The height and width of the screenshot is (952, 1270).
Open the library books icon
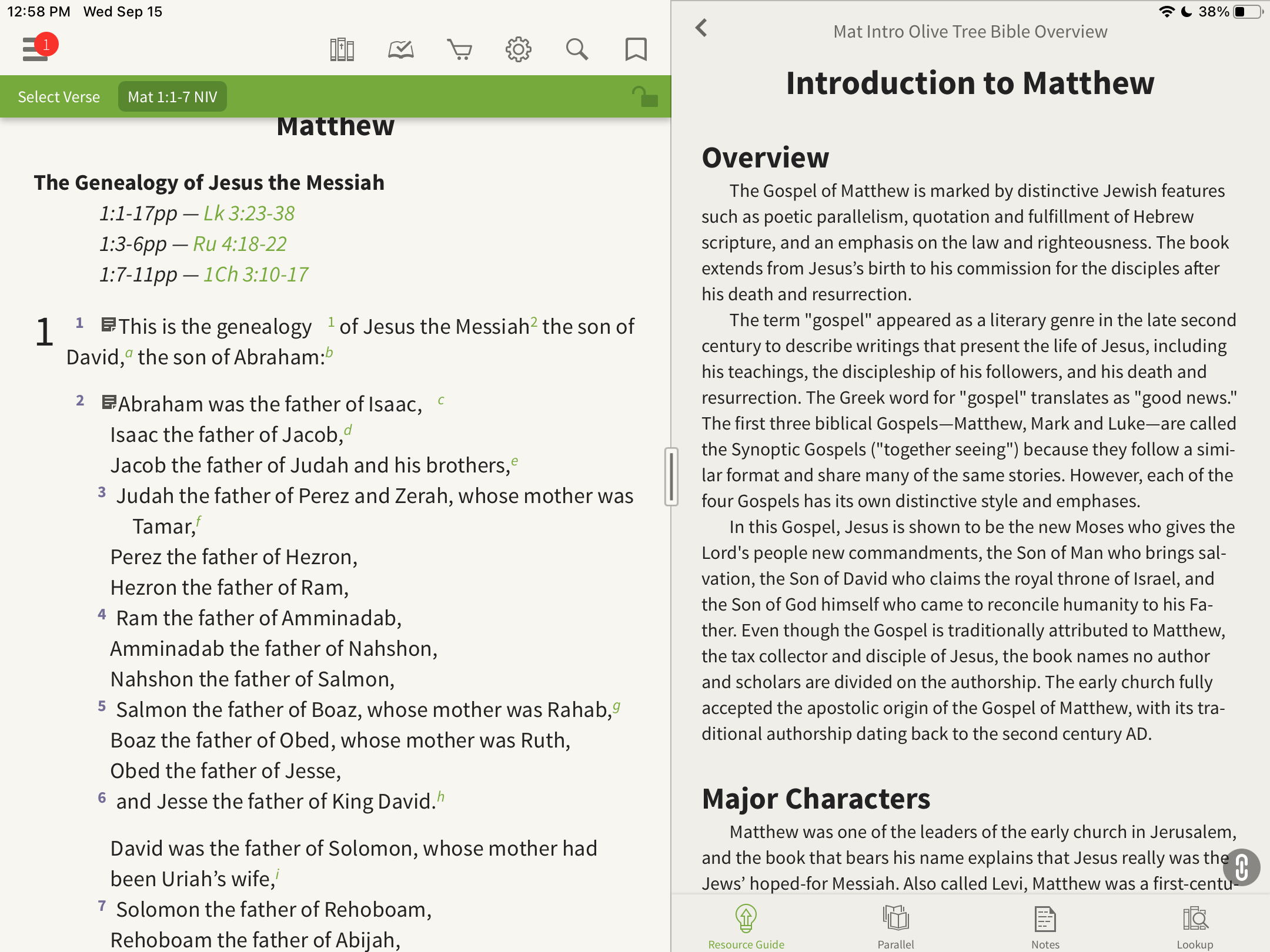coord(342,50)
